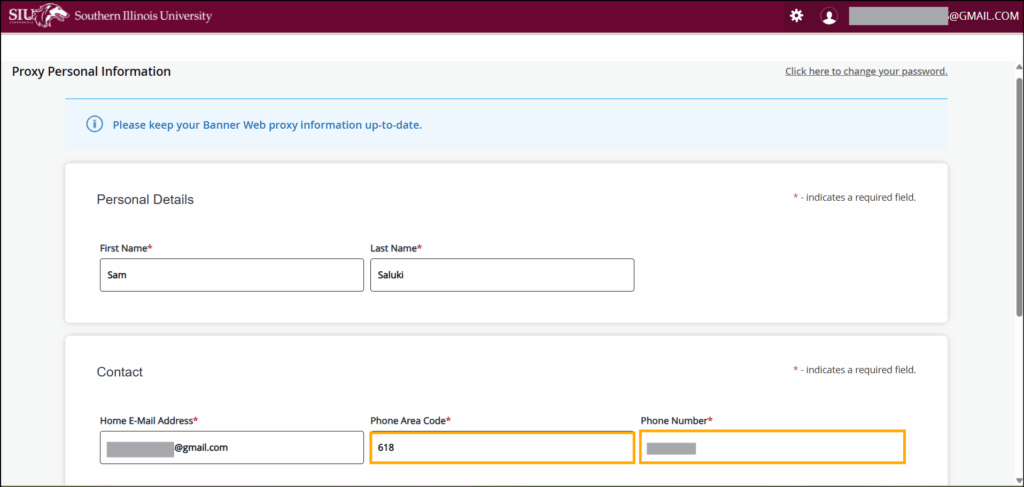Focus the First Name field containing Sam
The height and width of the screenshot is (487, 1024).
(x=231, y=275)
